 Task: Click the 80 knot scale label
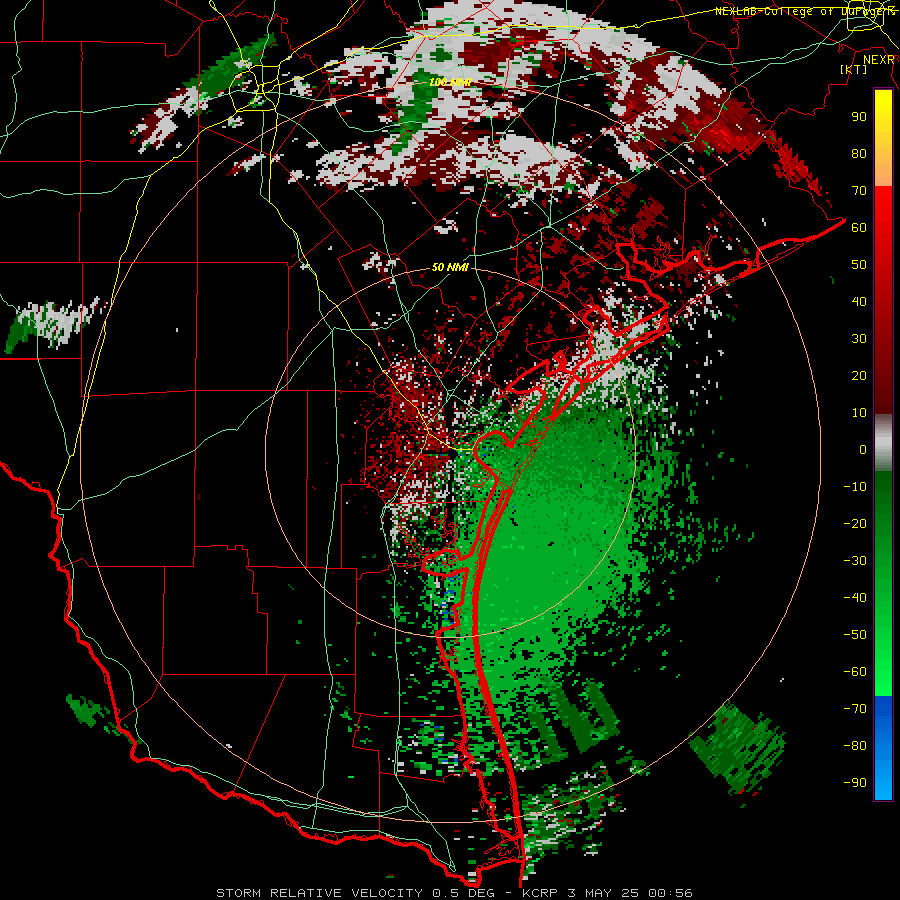click(859, 153)
